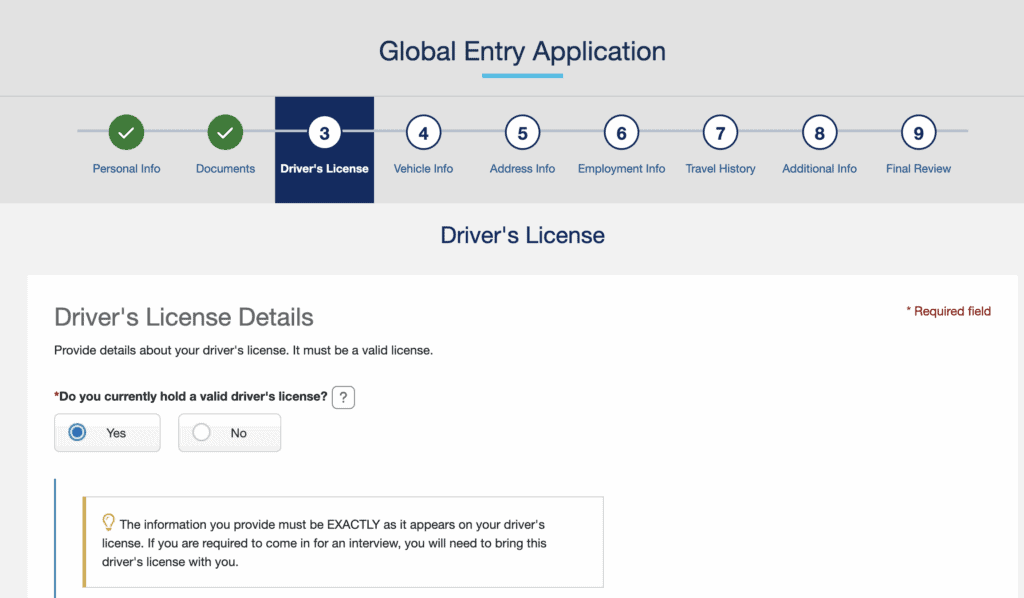Click the Final Review step 9 icon
The height and width of the screenshot is (598, 1024).
(918, 132)
